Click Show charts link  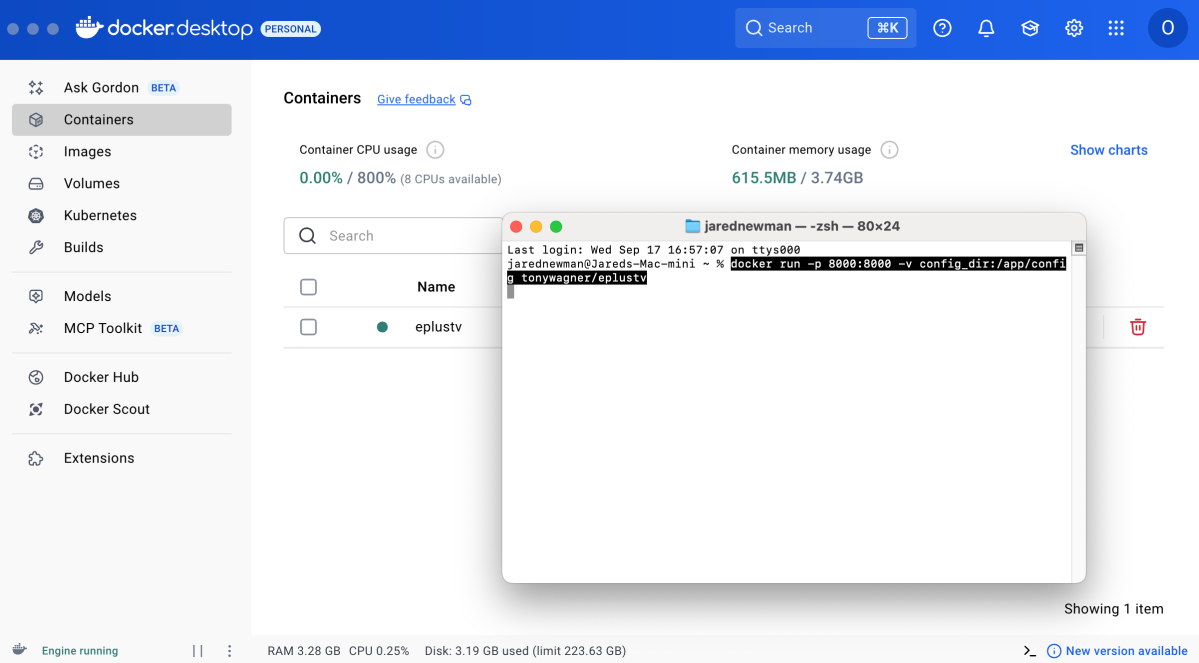pos(1108,150)
